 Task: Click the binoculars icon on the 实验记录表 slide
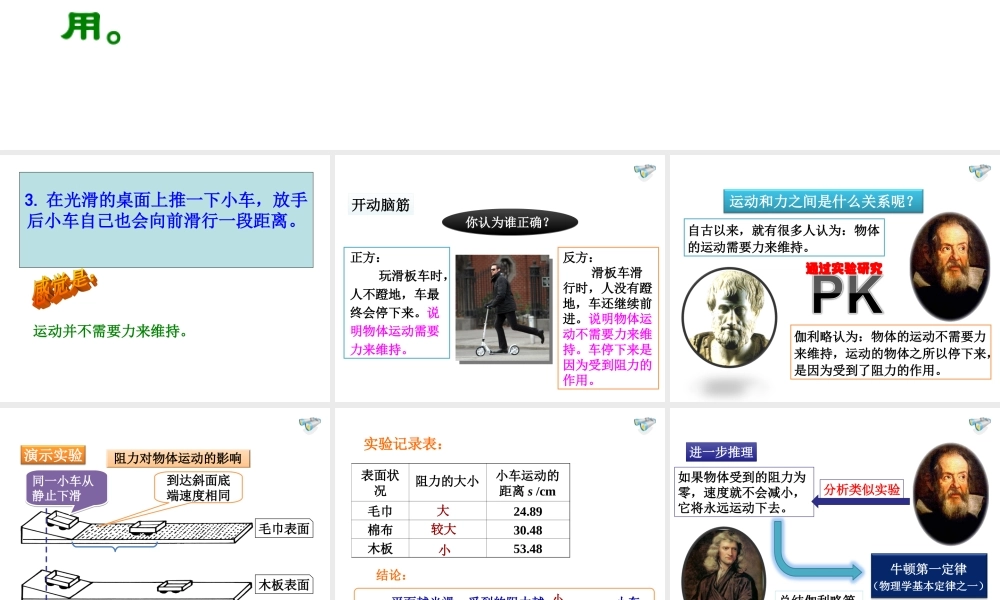tap(644, 424)
